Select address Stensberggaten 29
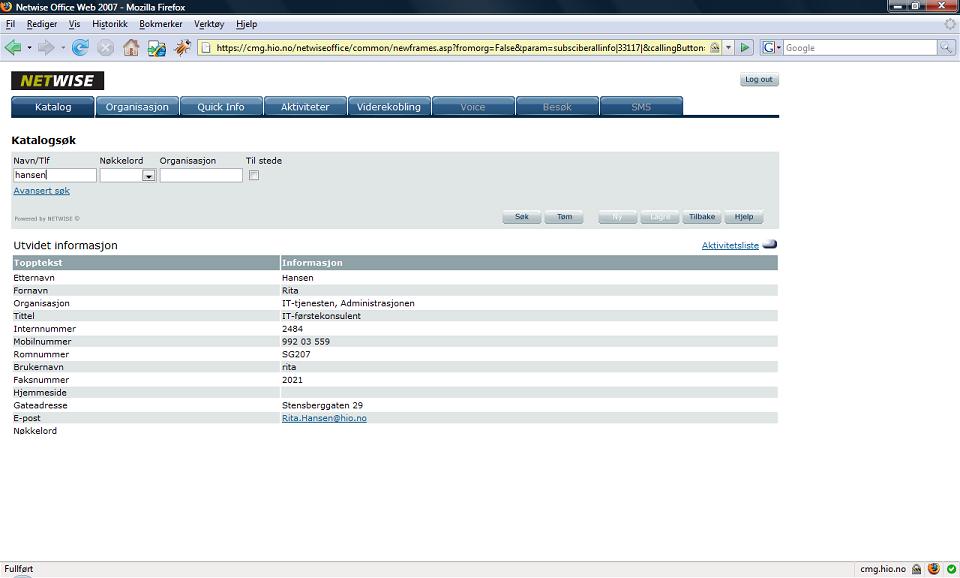This screenshot has width=960, height=578. [x=322, y=405]
